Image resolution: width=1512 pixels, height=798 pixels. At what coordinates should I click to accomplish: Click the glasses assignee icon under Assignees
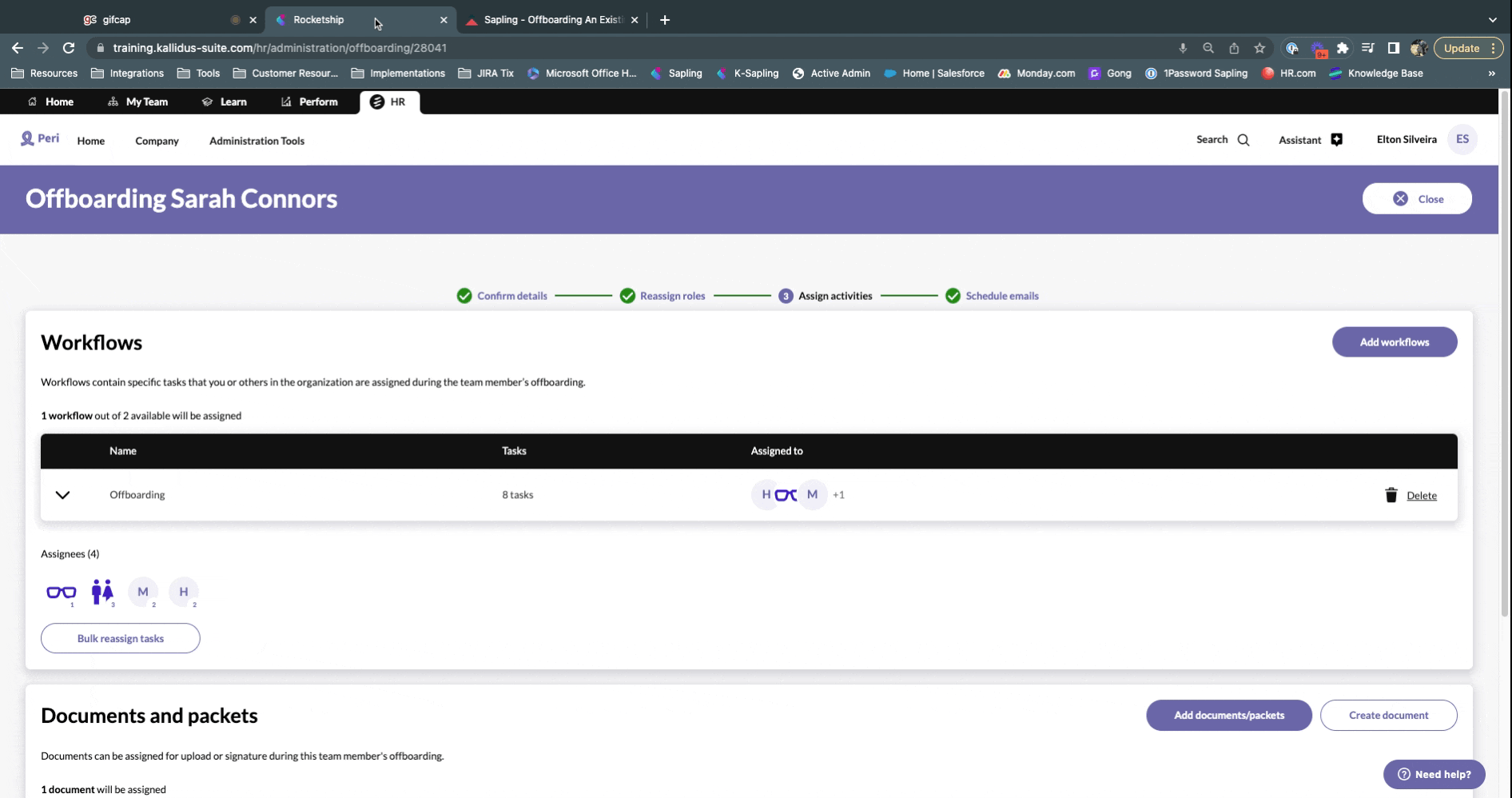(x=61, y=593)
